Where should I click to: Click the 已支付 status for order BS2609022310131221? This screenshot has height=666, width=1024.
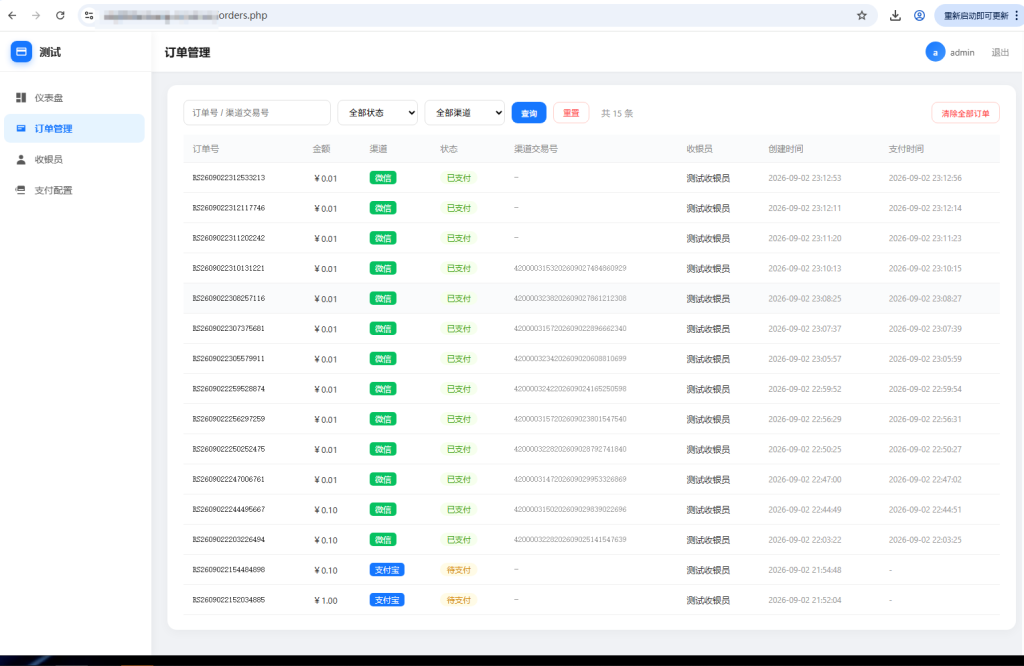[x=458, y=268]
